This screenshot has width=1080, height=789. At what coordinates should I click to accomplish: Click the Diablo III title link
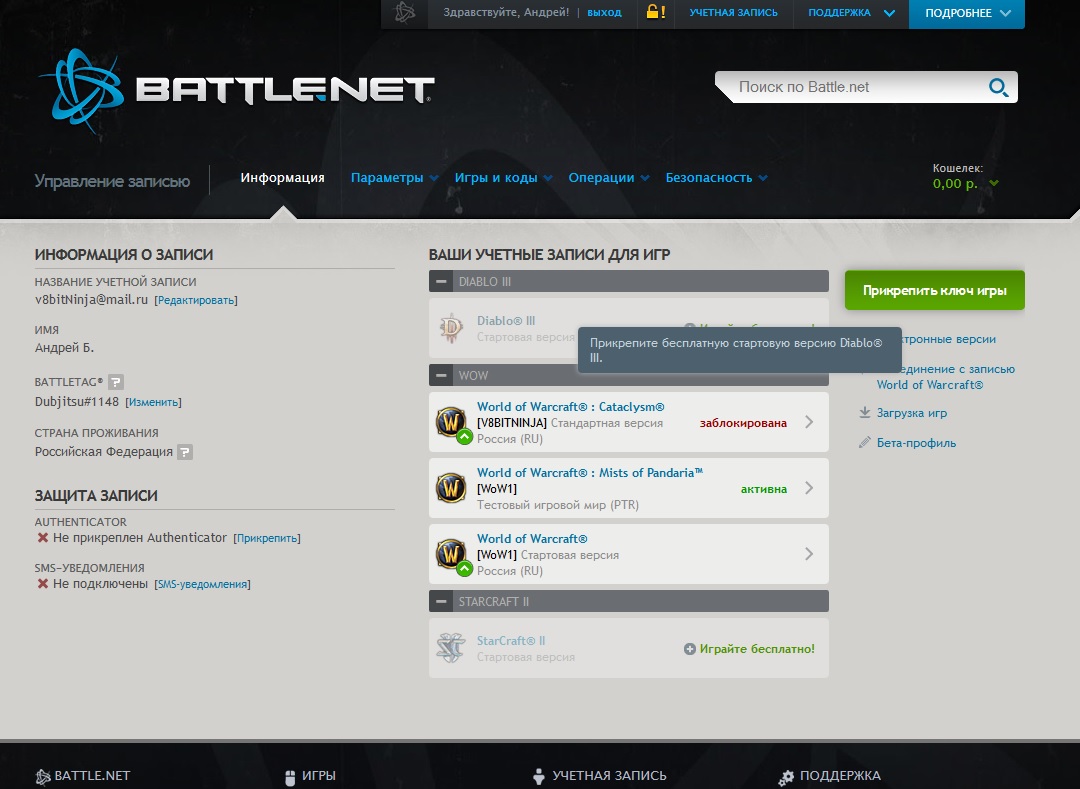[506, 321]
